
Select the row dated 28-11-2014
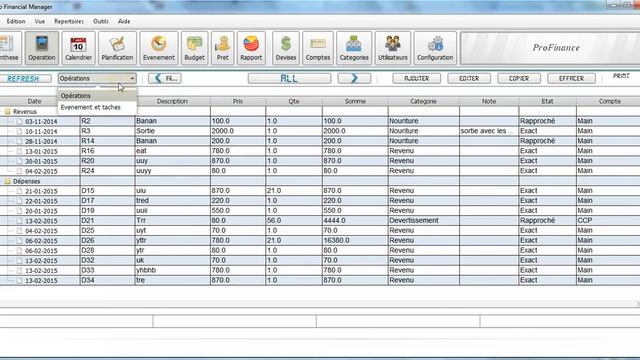click(x=320, y=141)
